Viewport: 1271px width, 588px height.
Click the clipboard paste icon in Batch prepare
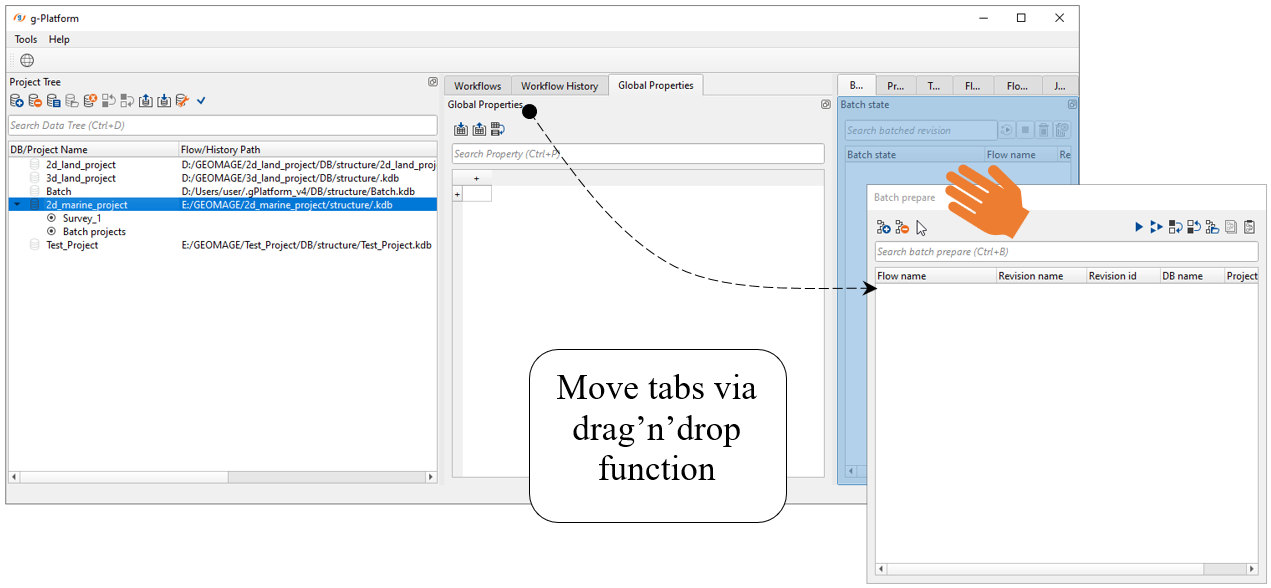1249,228
